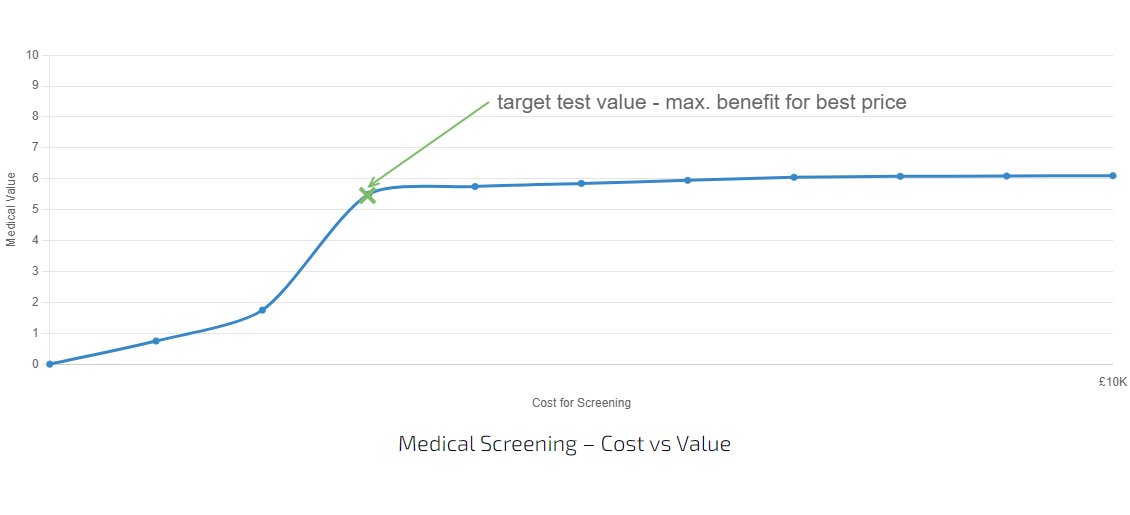
Task: Click the second-to-last data point on the curve
Action: (x=1006, y=176)
